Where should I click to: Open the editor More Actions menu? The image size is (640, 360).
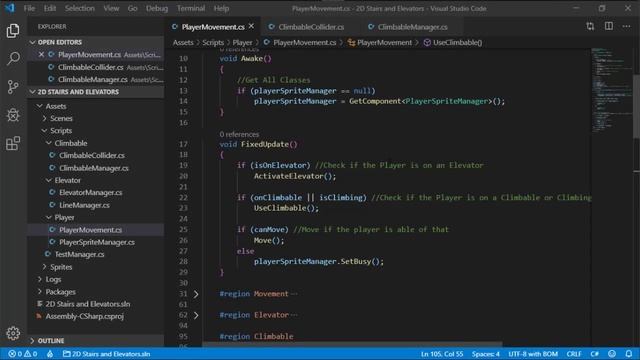click(x=627, y=27)
